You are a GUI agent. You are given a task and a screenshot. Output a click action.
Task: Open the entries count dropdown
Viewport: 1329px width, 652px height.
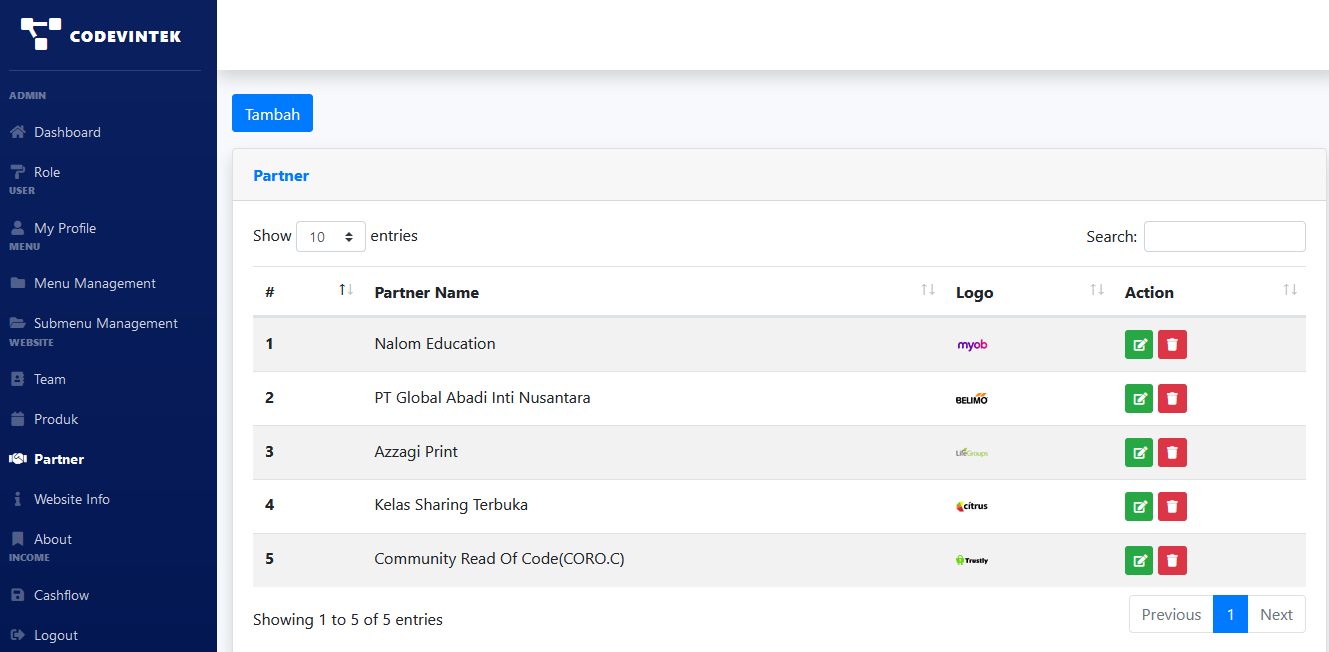pos(331,237)
